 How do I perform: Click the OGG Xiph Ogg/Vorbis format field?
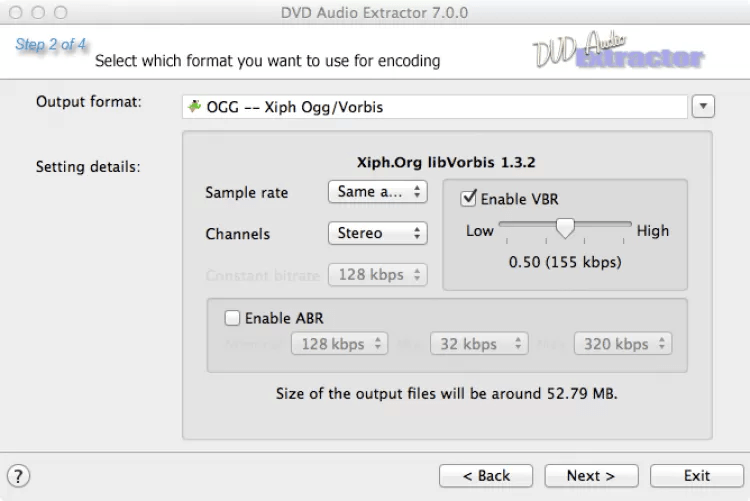coord(435,106)
